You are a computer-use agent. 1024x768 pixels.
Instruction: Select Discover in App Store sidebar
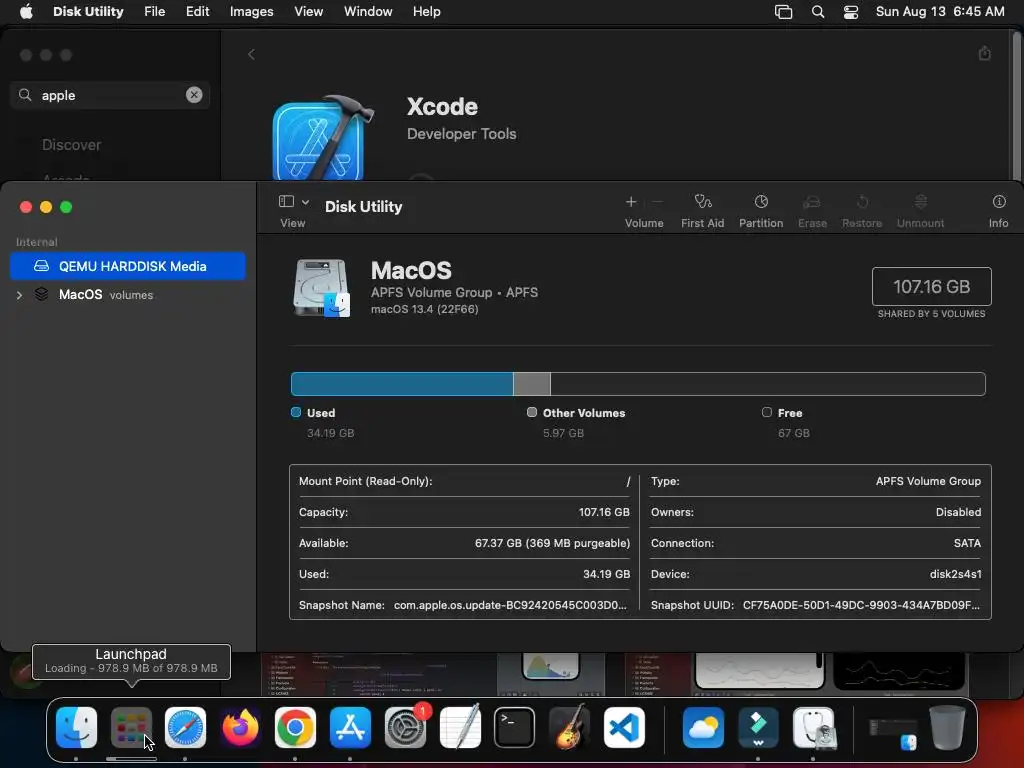coord(71,145)
